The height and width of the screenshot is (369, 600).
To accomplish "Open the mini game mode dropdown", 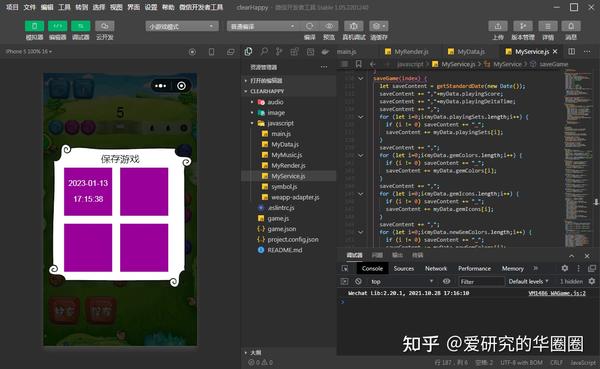I will click(x=182, y=26).
